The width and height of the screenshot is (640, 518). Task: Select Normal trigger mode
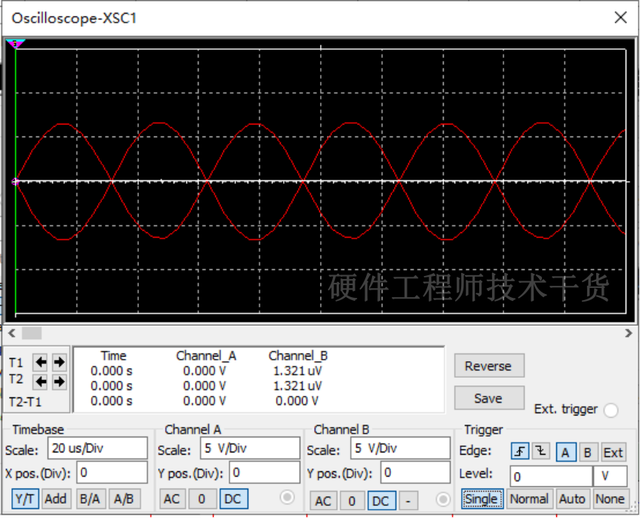[529, 499]
